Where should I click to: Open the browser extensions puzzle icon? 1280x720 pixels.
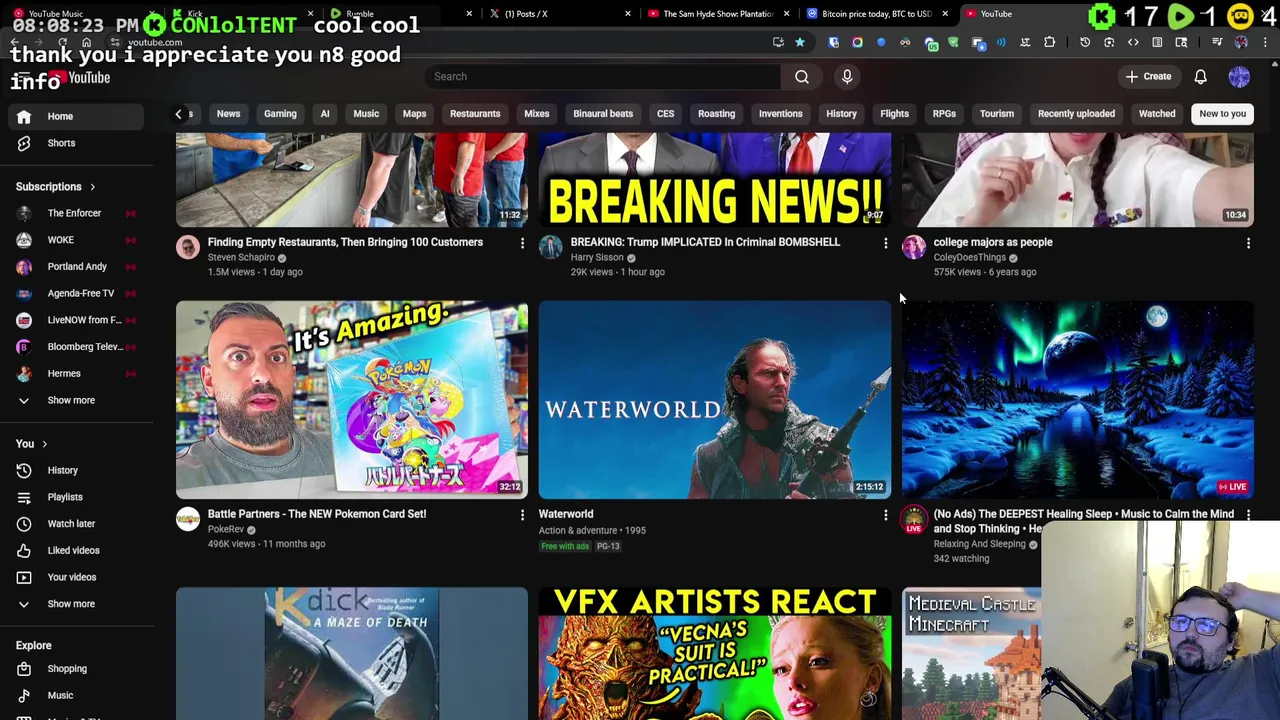click(x=1049, y=42)
